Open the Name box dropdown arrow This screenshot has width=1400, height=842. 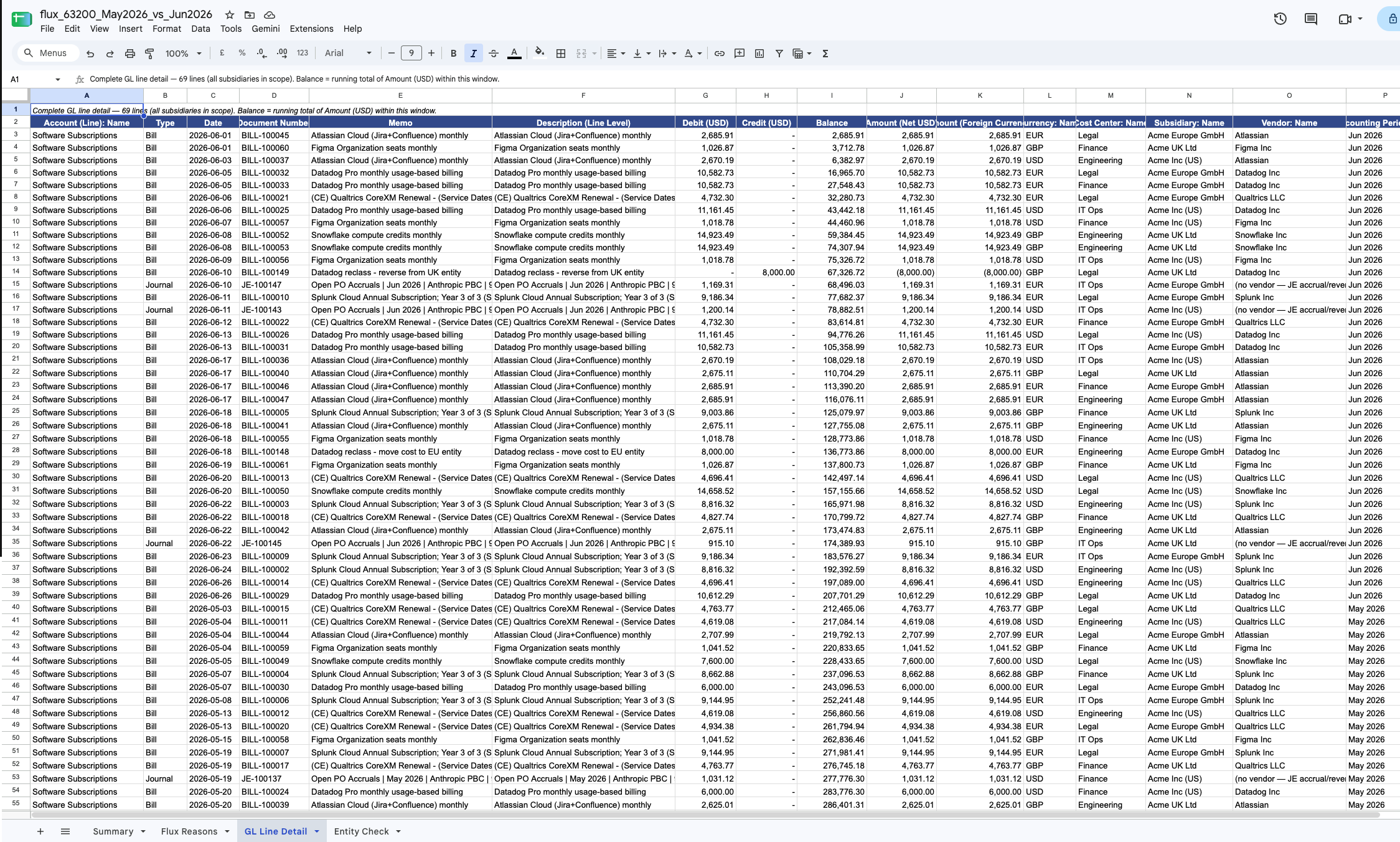tap(58, 80)
